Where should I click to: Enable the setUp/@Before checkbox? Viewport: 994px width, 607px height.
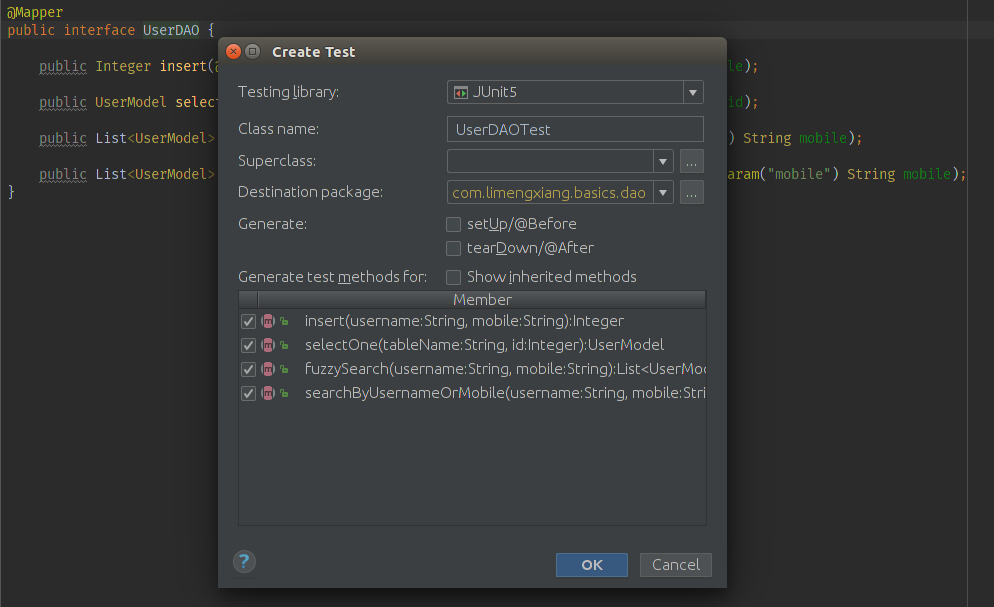click(x=454, y=224)
